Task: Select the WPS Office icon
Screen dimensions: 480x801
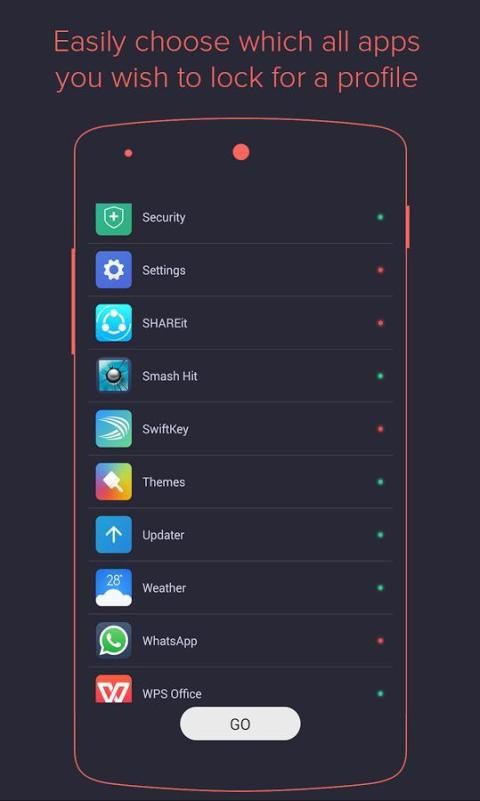Action: pos(113,689)
